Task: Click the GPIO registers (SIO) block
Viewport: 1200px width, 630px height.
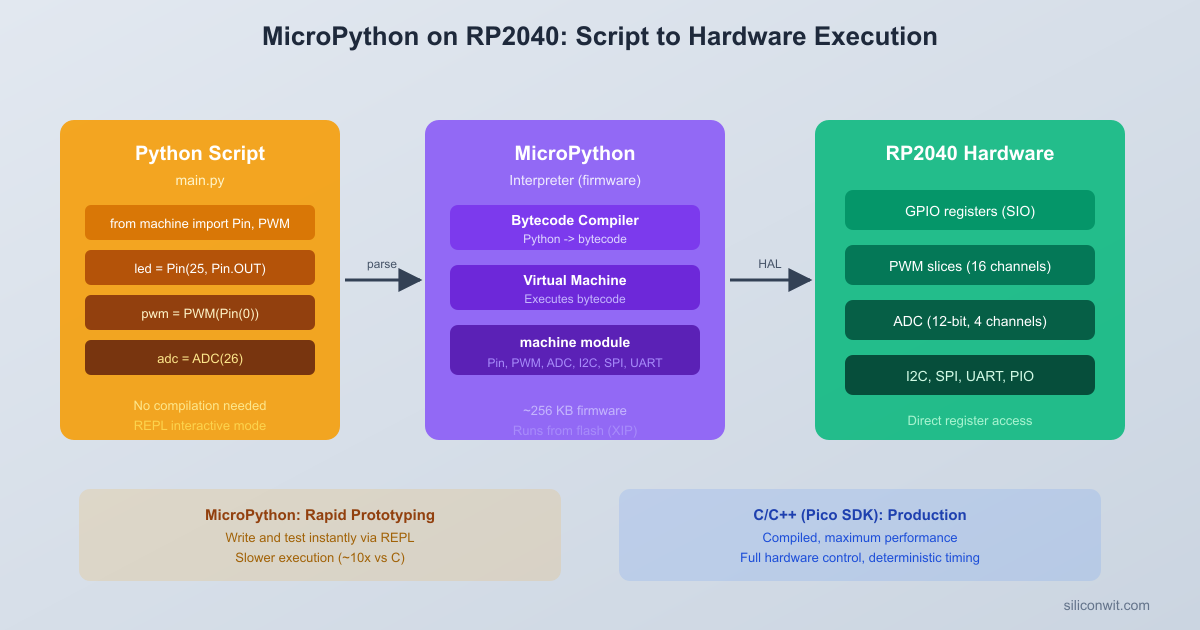Action: point(969,210)
